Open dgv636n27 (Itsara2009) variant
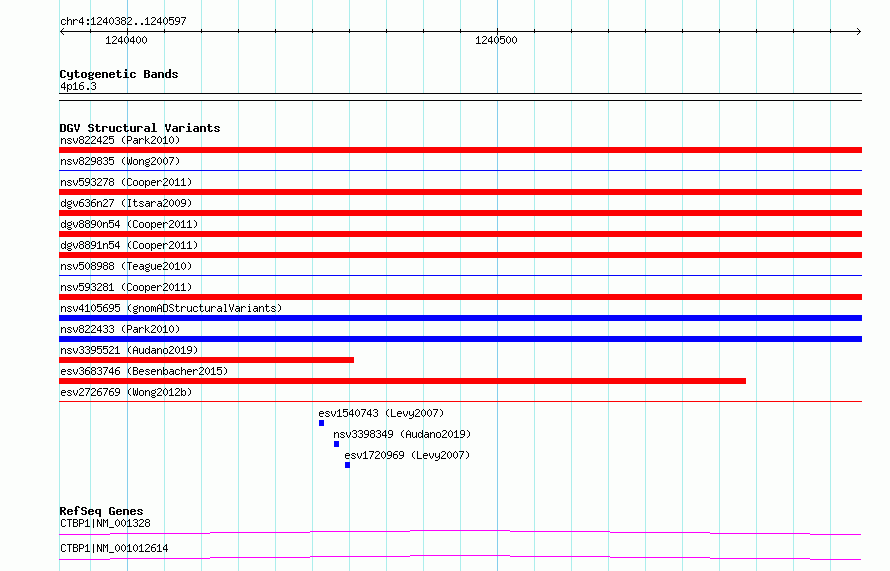Screen dimensions: 890x571 (x=126, y=203)
